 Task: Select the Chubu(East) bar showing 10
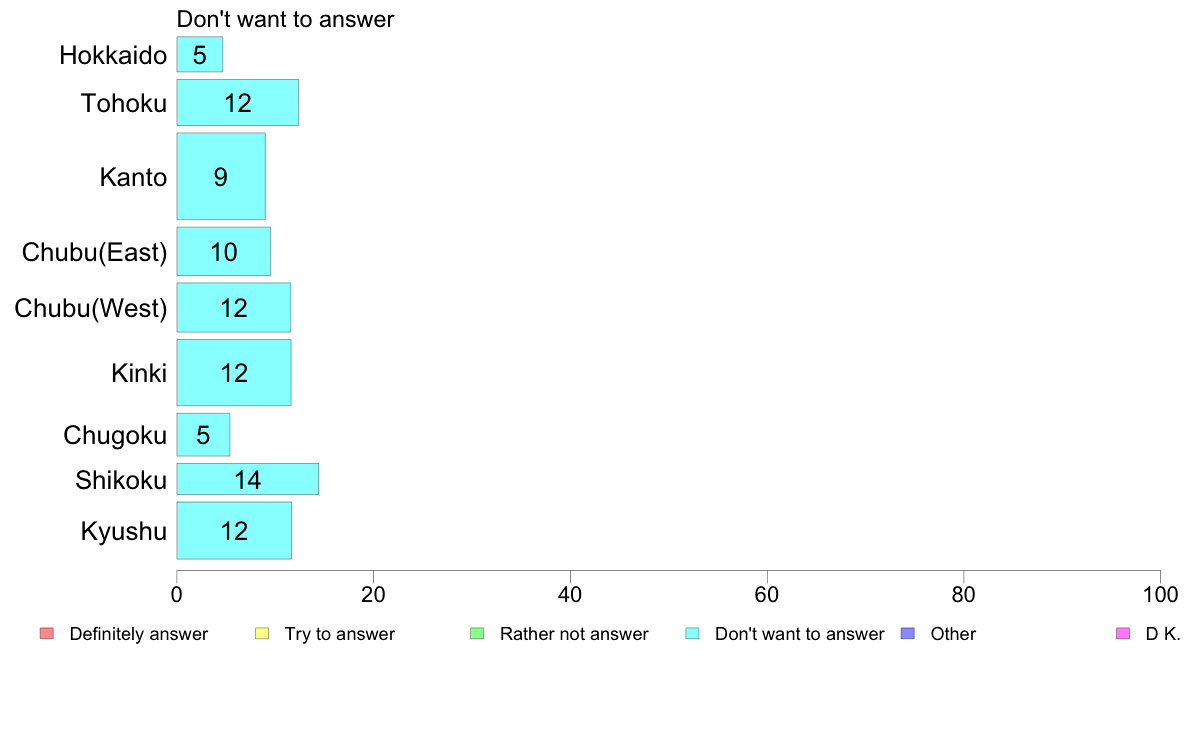tap(224, 252)
